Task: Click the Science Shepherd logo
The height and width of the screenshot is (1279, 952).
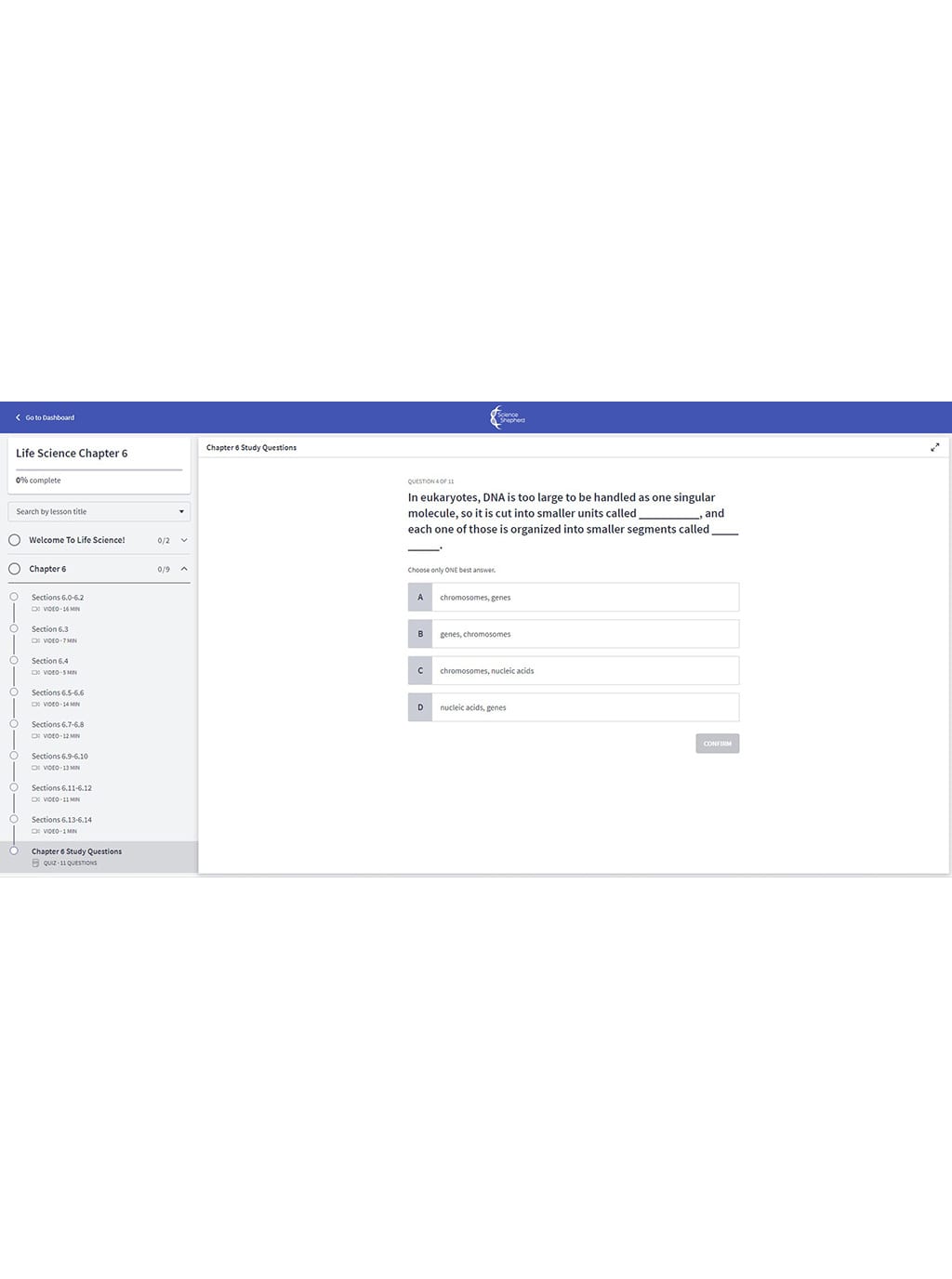Action: [508, 417]
